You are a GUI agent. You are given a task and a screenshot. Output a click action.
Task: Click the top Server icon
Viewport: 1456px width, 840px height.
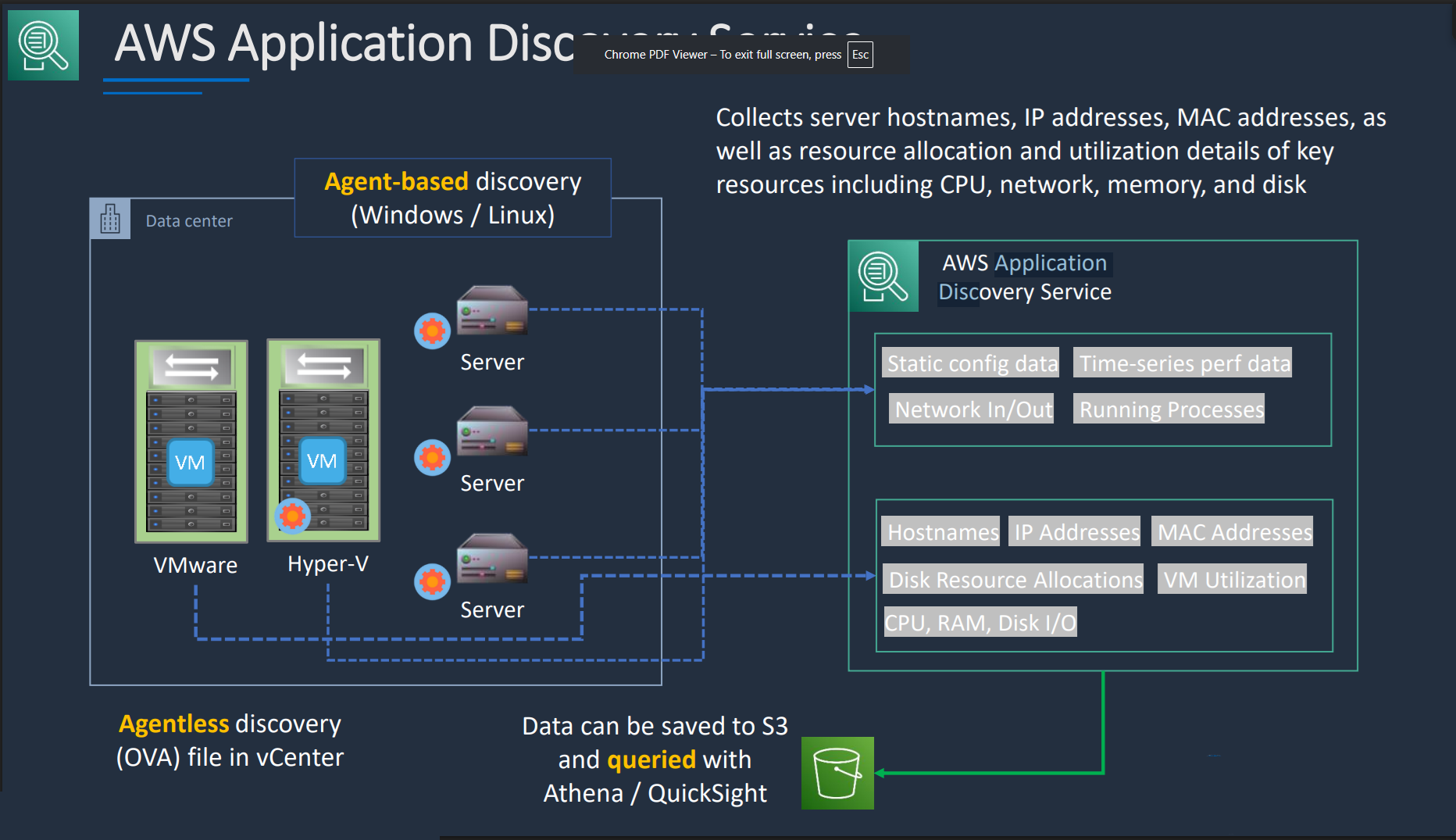[x=492, y=310]
